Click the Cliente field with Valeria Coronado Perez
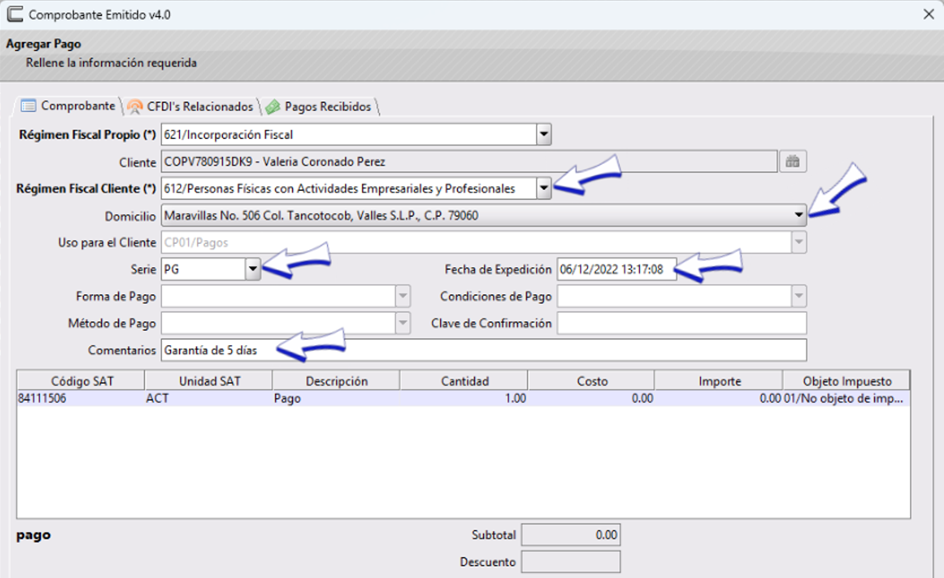This screenshot has height=578, width=944. coord(469,161)
